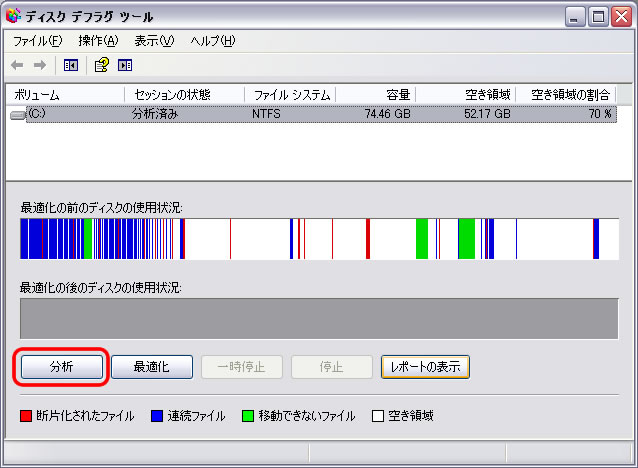The width and height of the screenshot is (638, 468).
Task: Open the 操作(A) menu
Action: [x=98, y=41]
